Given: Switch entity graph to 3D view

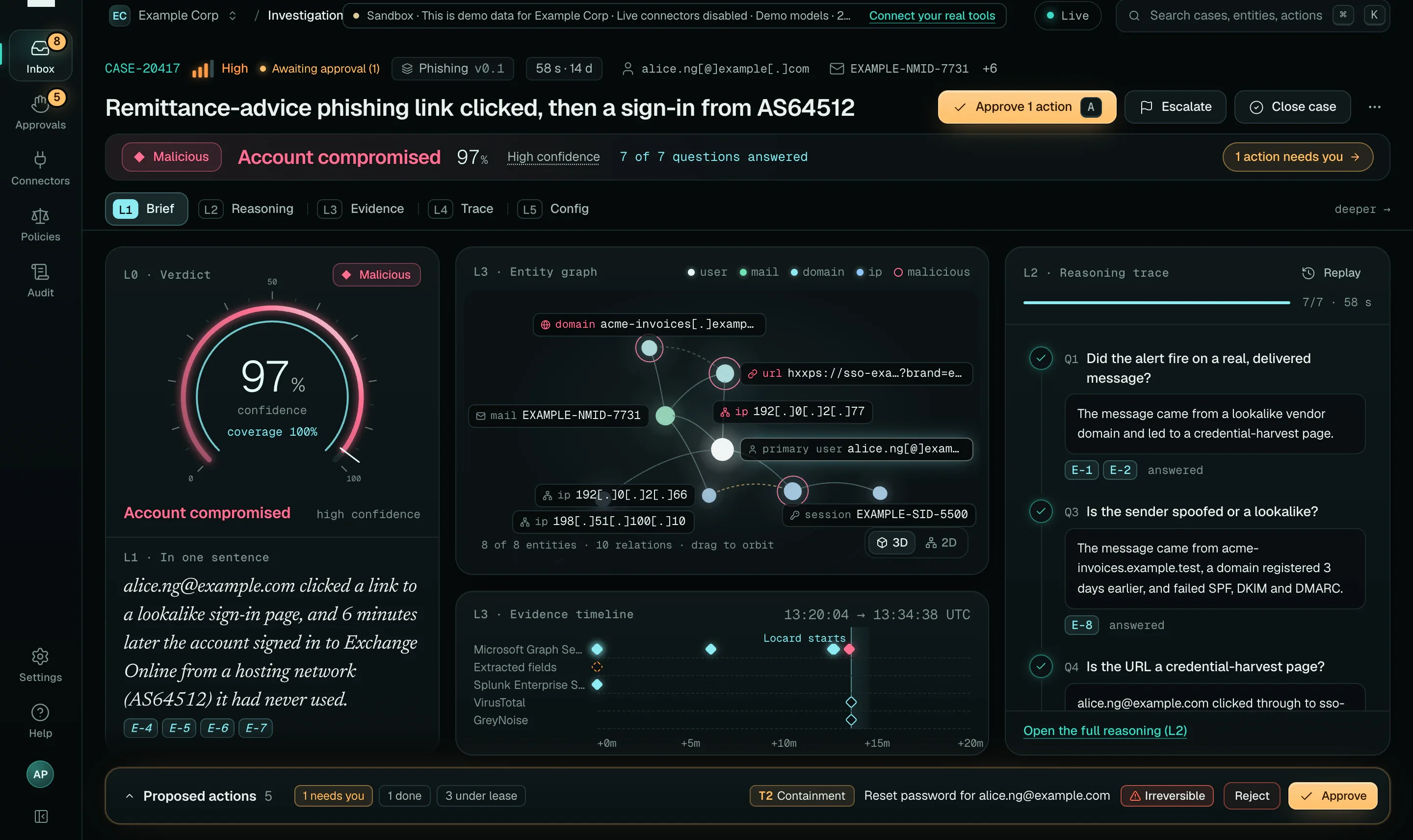Looking at the screenshot, I should coord(892,542).
